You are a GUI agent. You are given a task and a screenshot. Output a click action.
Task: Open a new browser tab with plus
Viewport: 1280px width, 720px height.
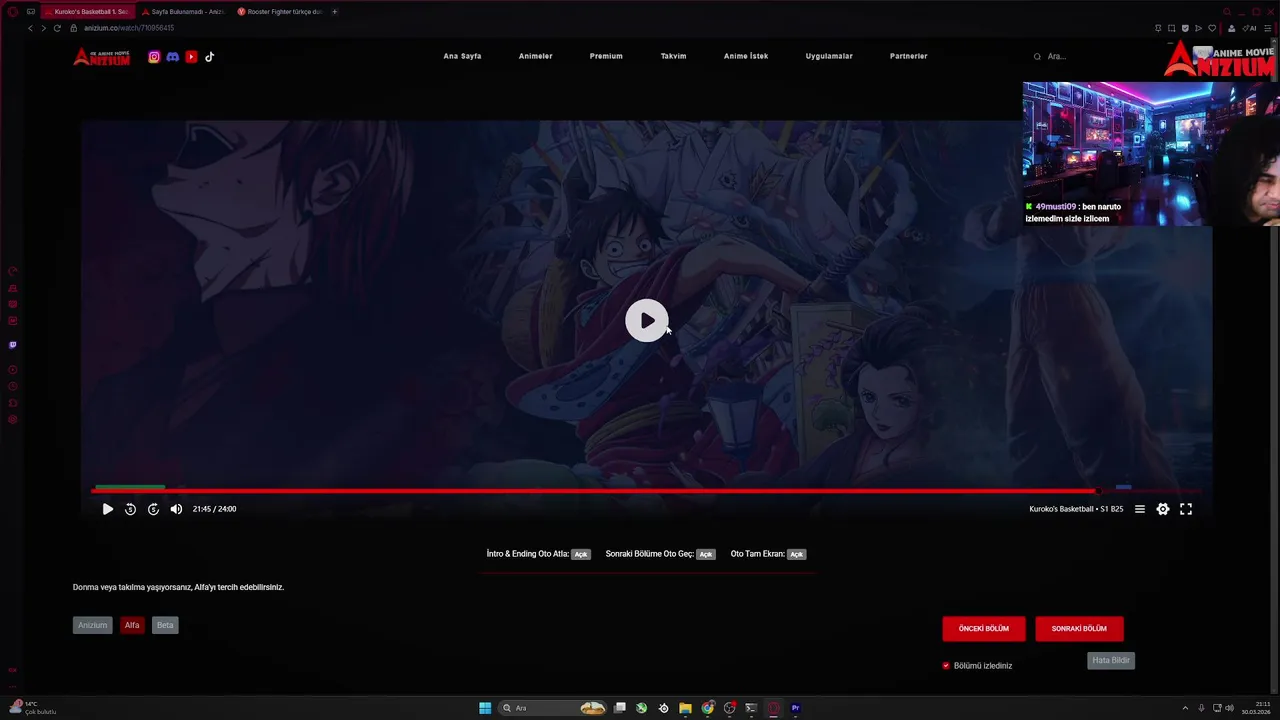[x=334, y=12]
